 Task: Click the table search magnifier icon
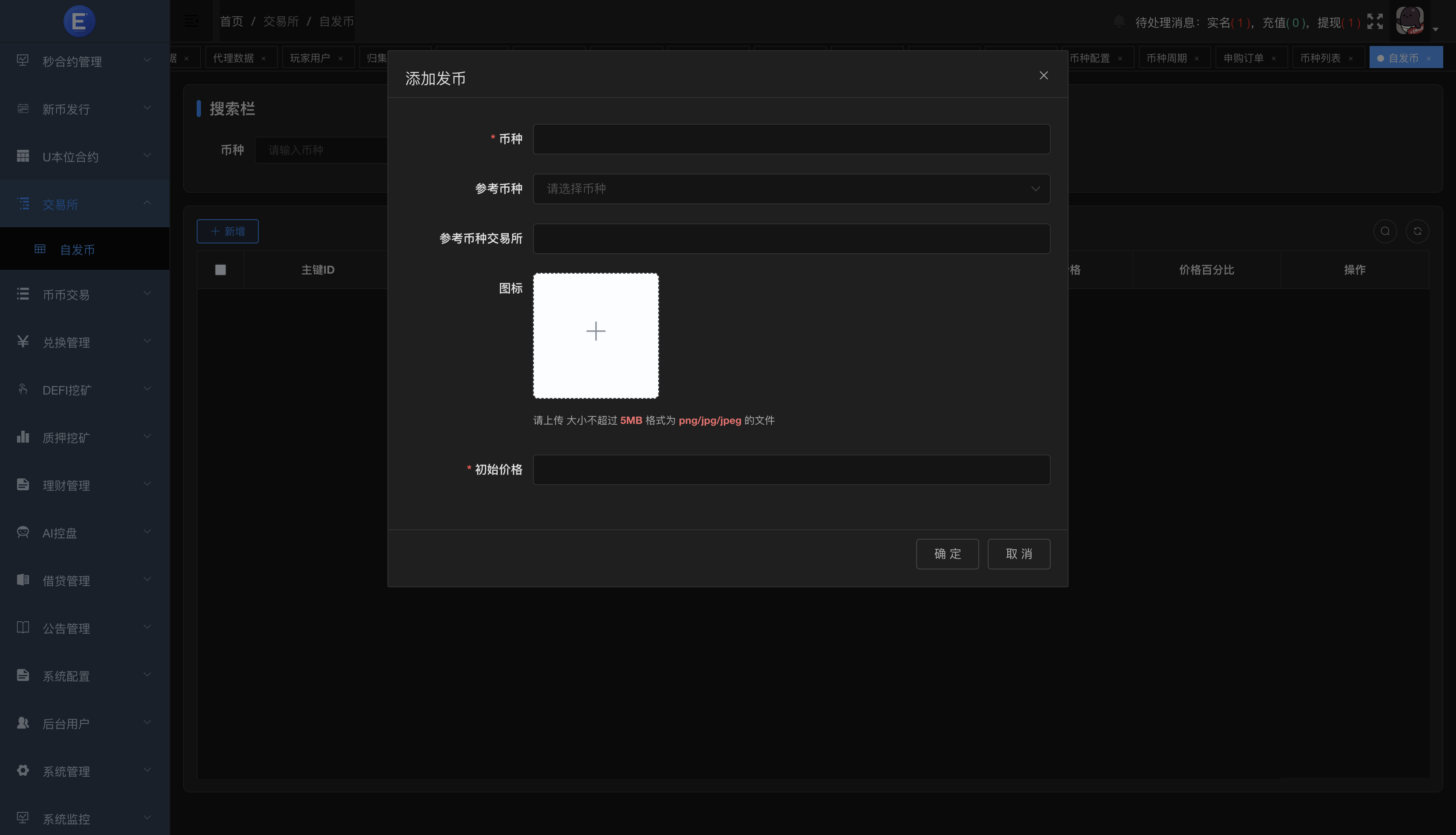[x=1385, y=231]
